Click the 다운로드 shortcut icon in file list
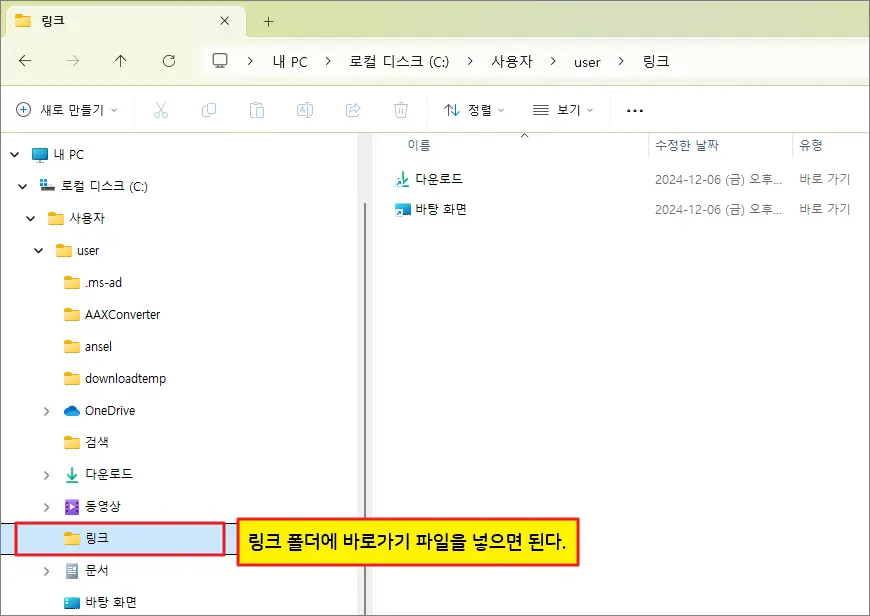 [x=402, y=179]
